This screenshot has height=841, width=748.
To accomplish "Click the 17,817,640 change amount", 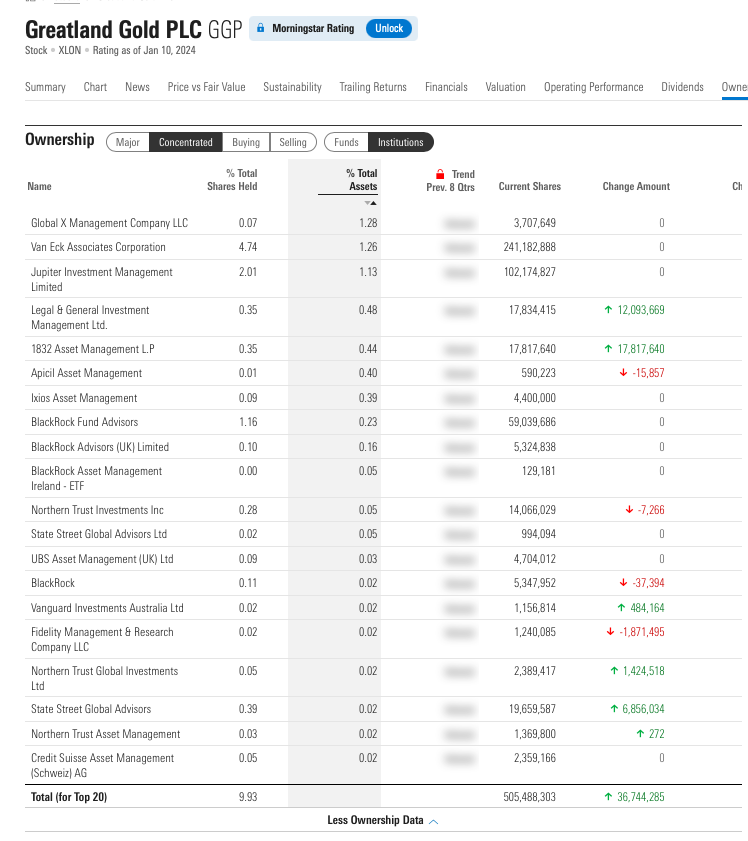I will 641,349.
